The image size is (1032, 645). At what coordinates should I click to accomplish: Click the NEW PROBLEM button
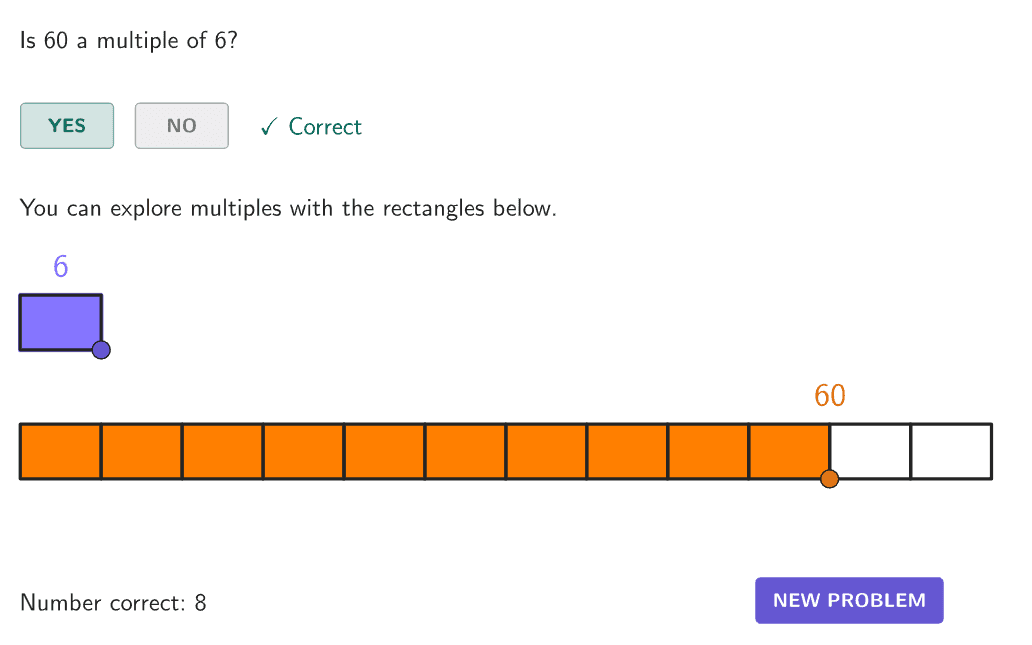(x=849, y=600)
